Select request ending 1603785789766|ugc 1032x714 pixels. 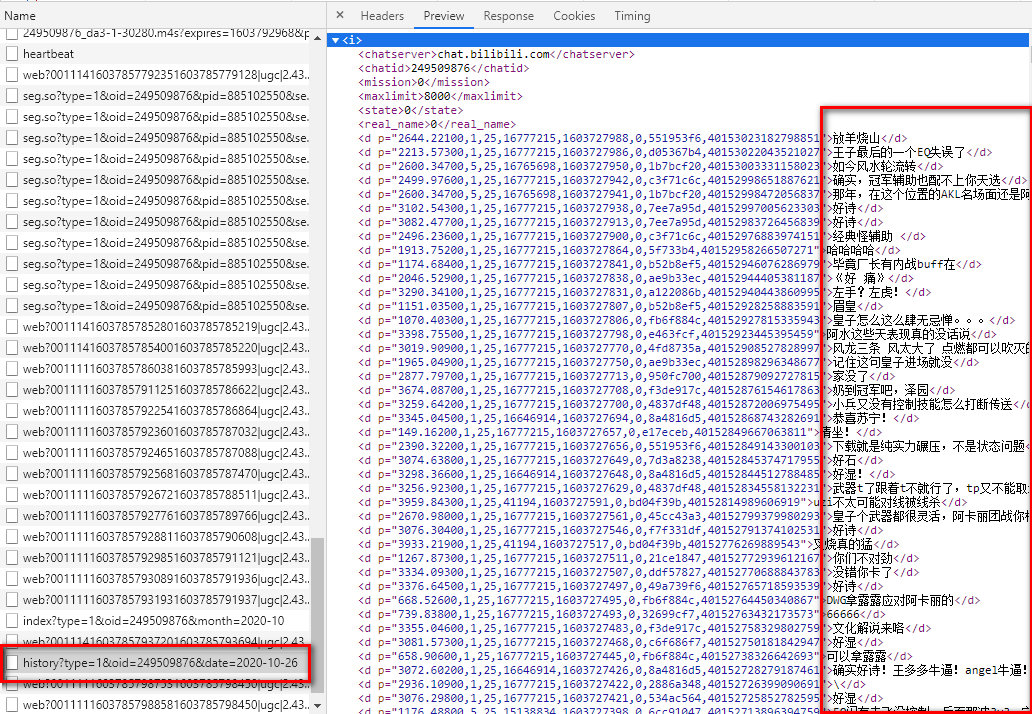(157, 516)
